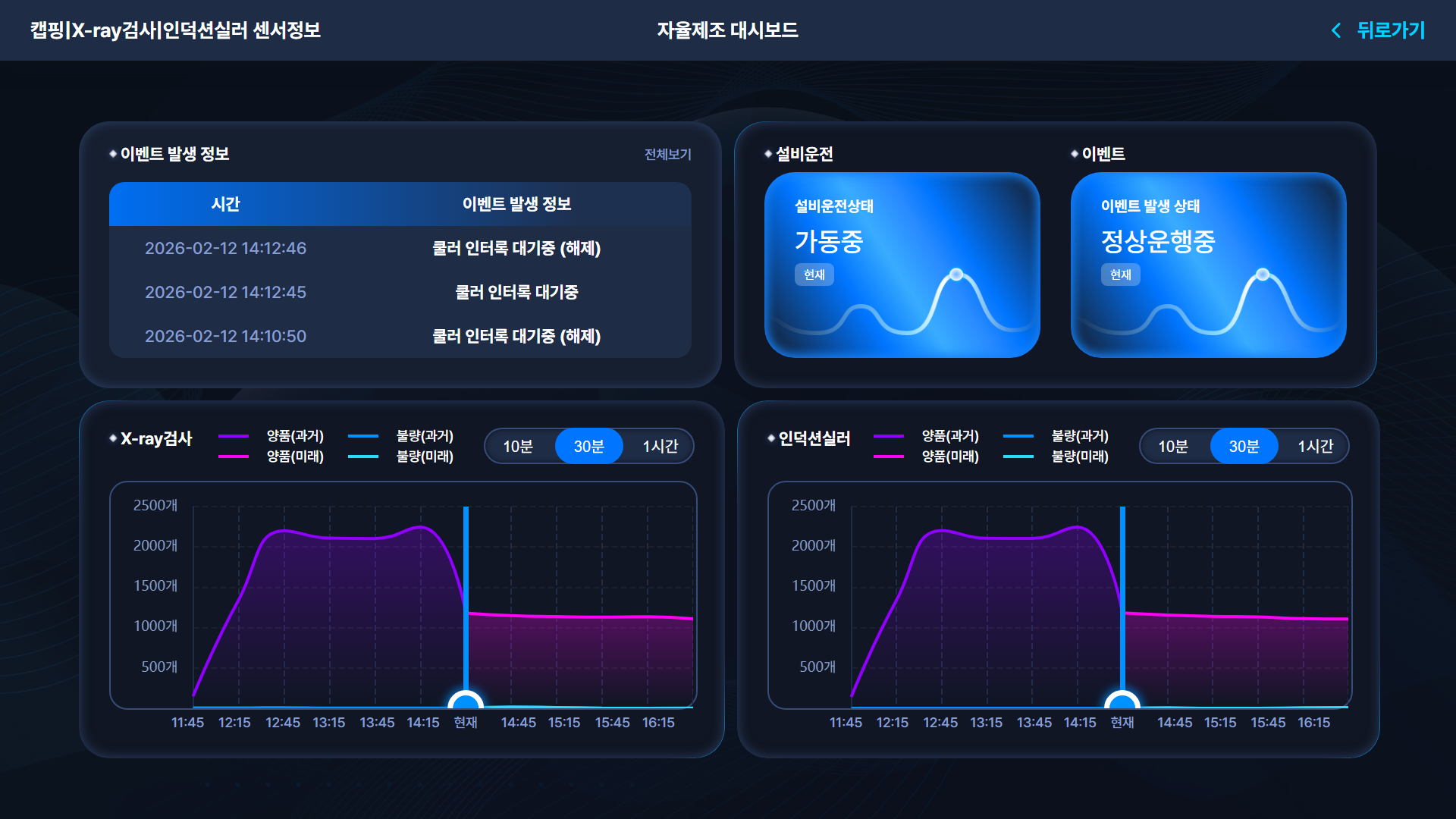Click 쿨러 인터록 대기중 event without 해제

(516, 292)
